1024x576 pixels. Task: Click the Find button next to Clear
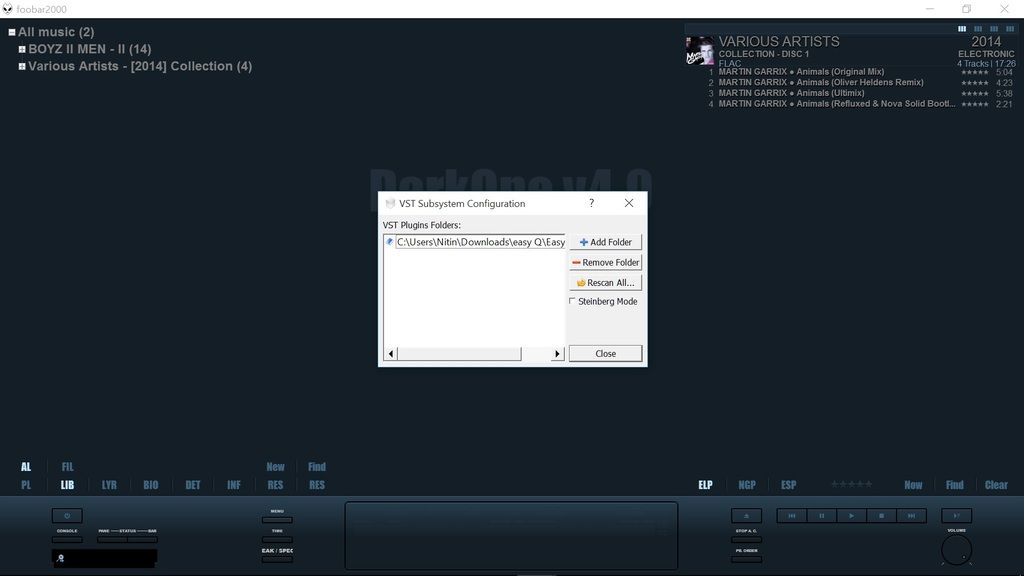click(x=955, y=485)
